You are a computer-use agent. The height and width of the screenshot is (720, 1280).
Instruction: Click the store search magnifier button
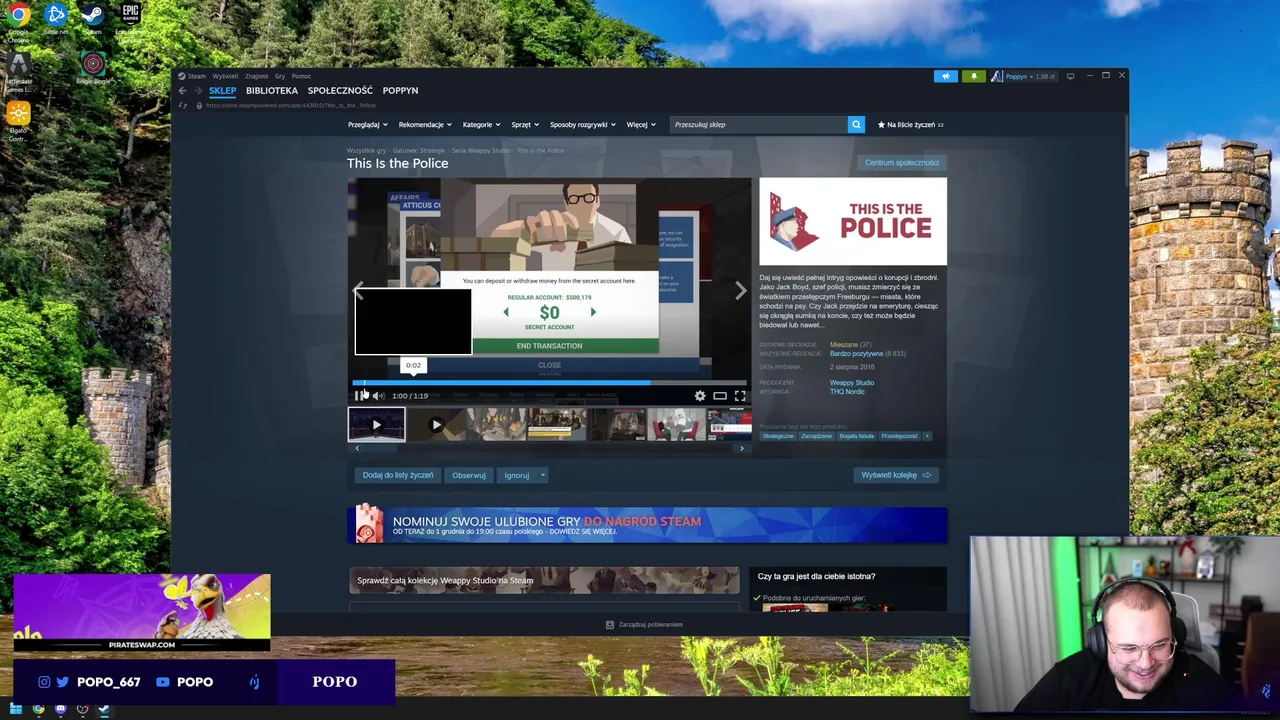coord(856,124)
